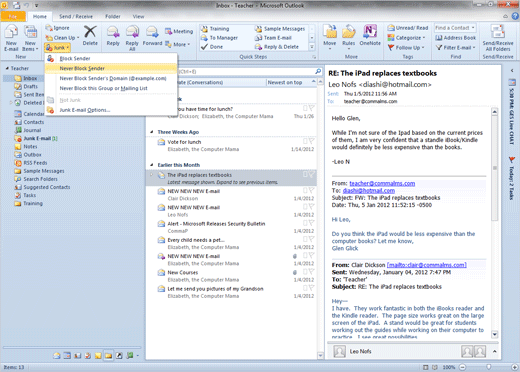The height and width of the screenshot is (372, 520).
Task: Choose 'Never Block Sender's Domain' entry
Action: pyautogui.click(x=111, y=78)
